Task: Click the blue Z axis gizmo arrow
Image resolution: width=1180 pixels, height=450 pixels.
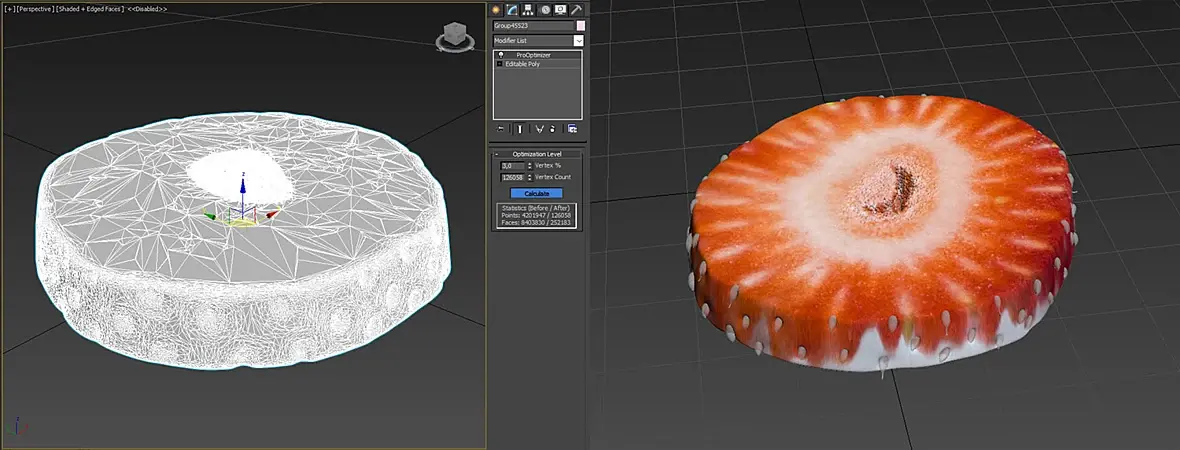Action: pos(242,188)
